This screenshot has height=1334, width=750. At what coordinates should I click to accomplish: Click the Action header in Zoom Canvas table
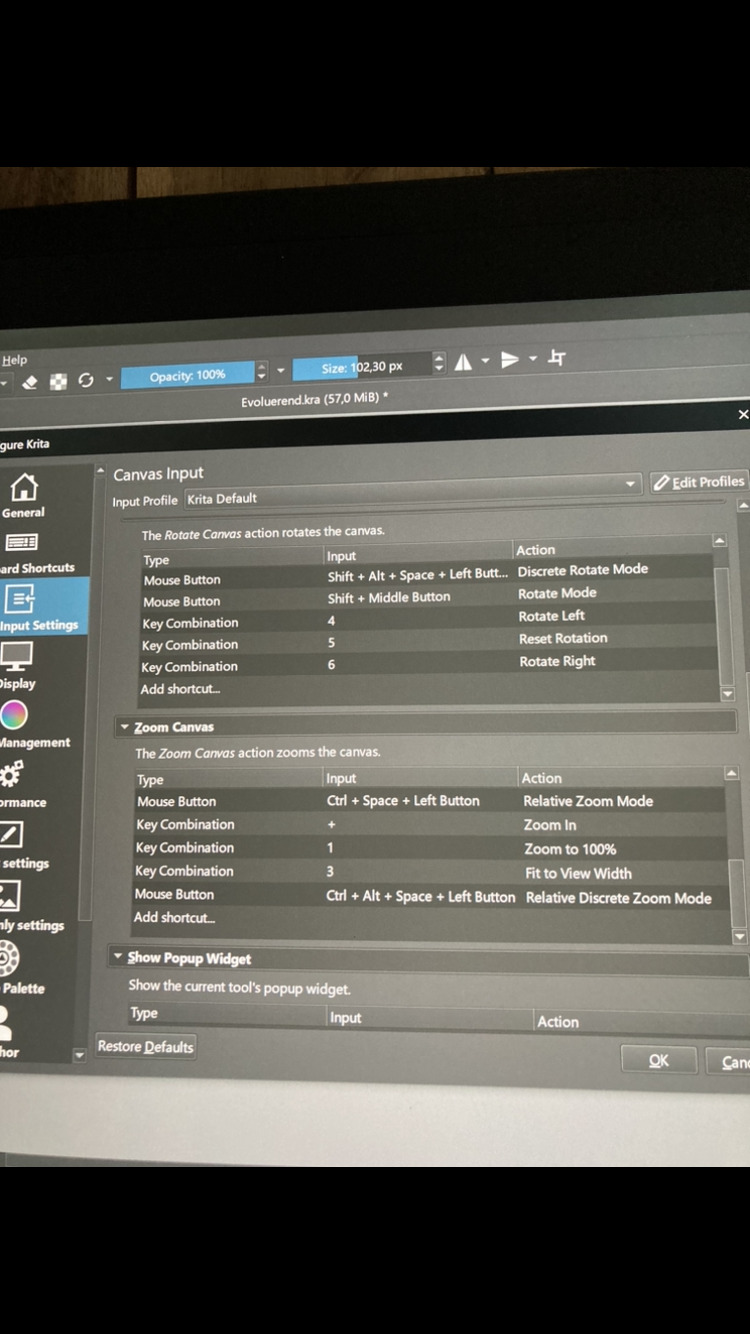click(x=542, y=778)
